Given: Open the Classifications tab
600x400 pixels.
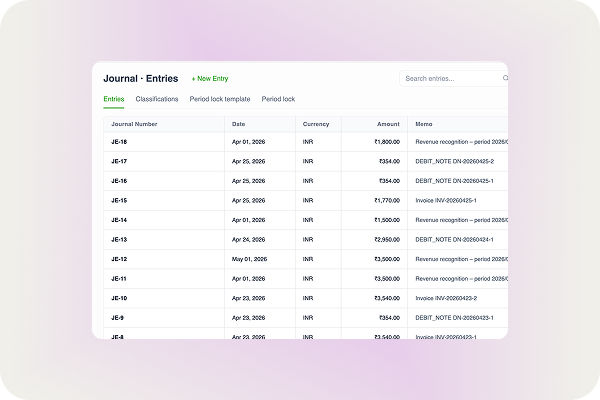Looking at the screenshot, I should 157,99.
